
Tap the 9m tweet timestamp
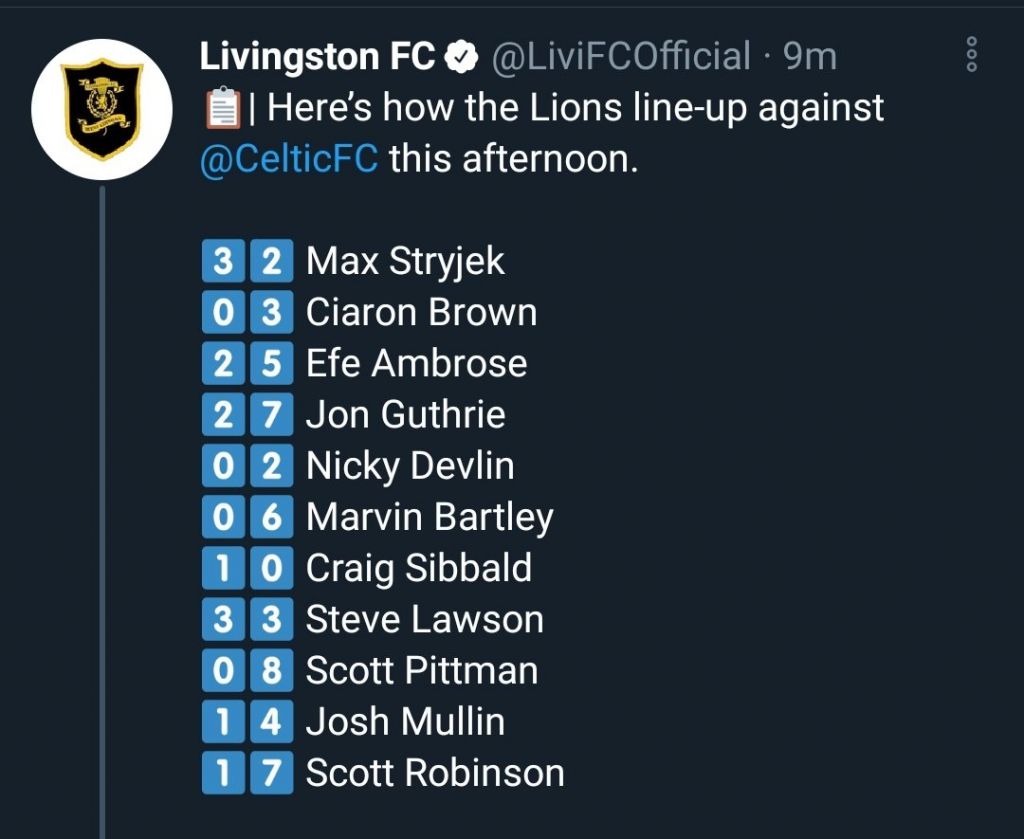pos(810,57)
